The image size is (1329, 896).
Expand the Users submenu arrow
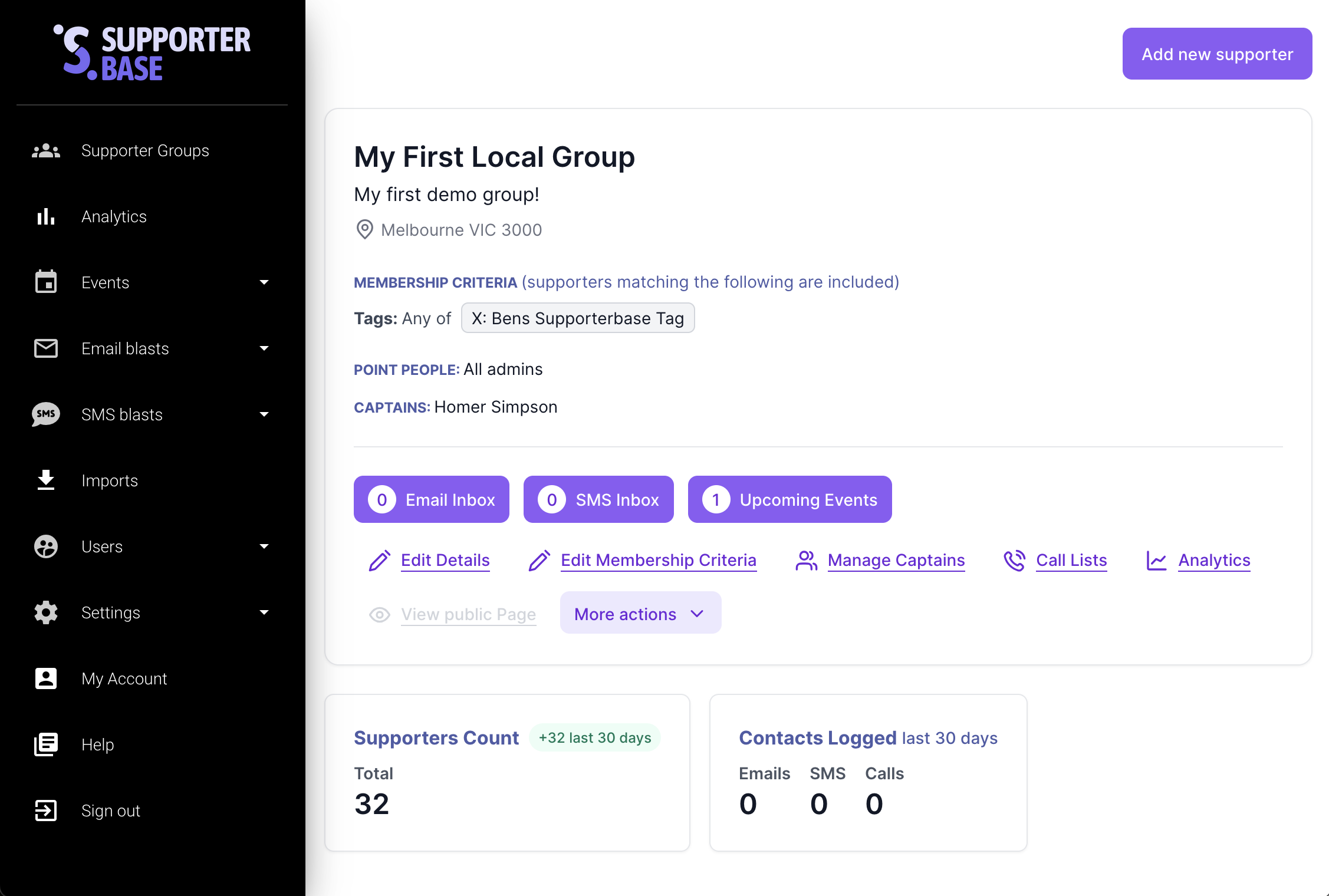(x=264, y=546)
